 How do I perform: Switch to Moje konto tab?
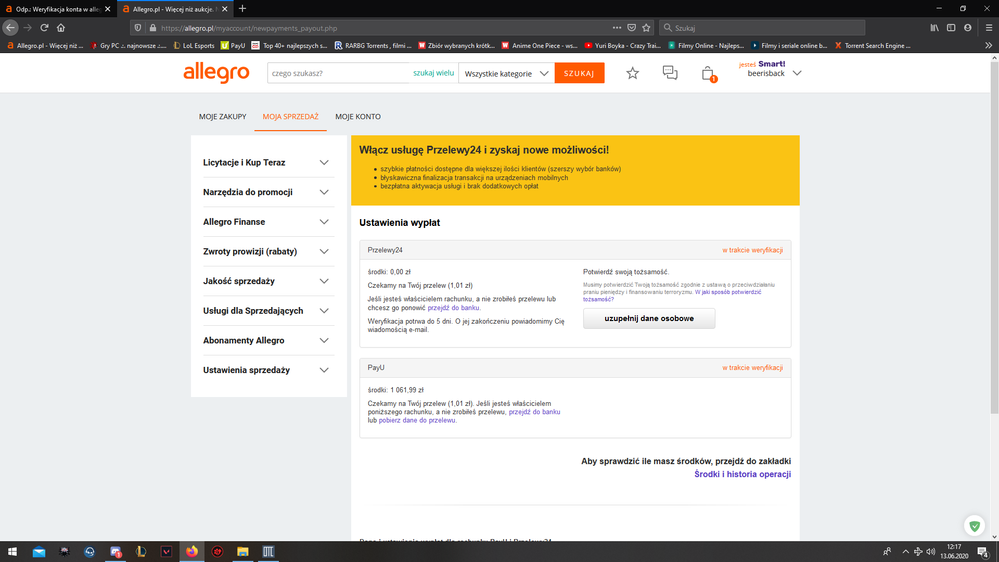(x=358, y=117)
